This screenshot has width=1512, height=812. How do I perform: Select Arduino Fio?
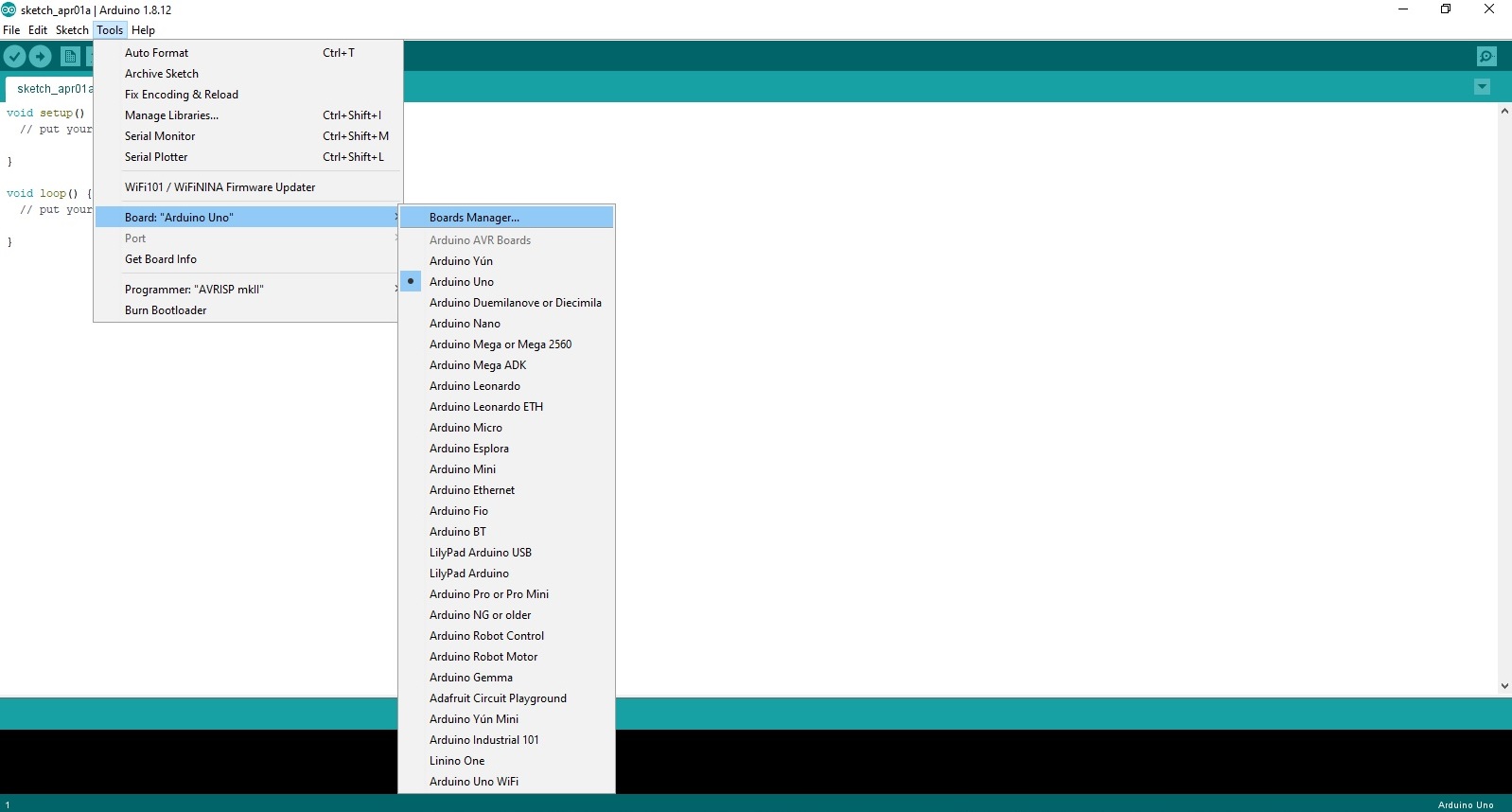[x=506, y=511]
